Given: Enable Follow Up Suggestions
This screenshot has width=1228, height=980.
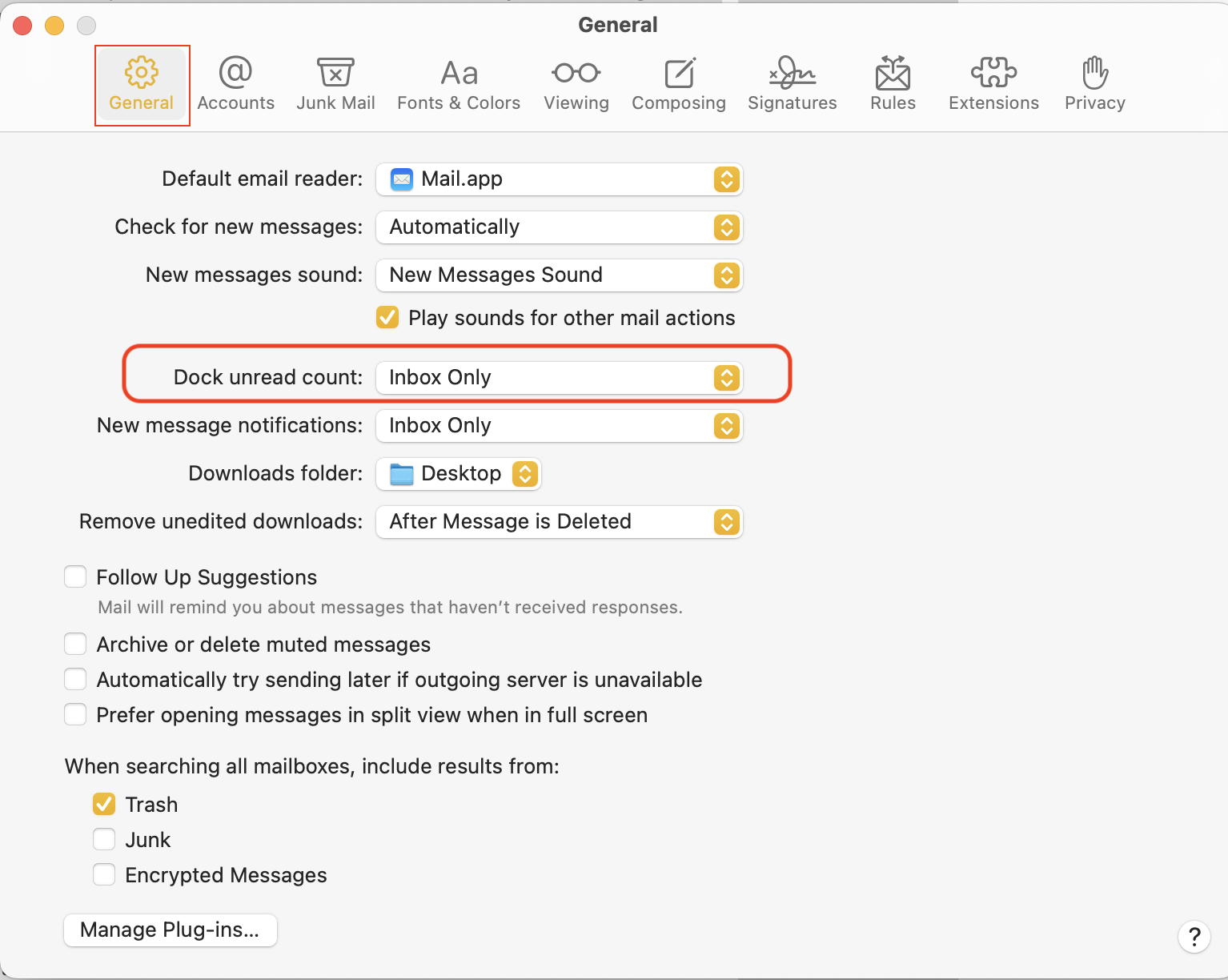Looking at the screenshot, I should [x=74, y=576].
